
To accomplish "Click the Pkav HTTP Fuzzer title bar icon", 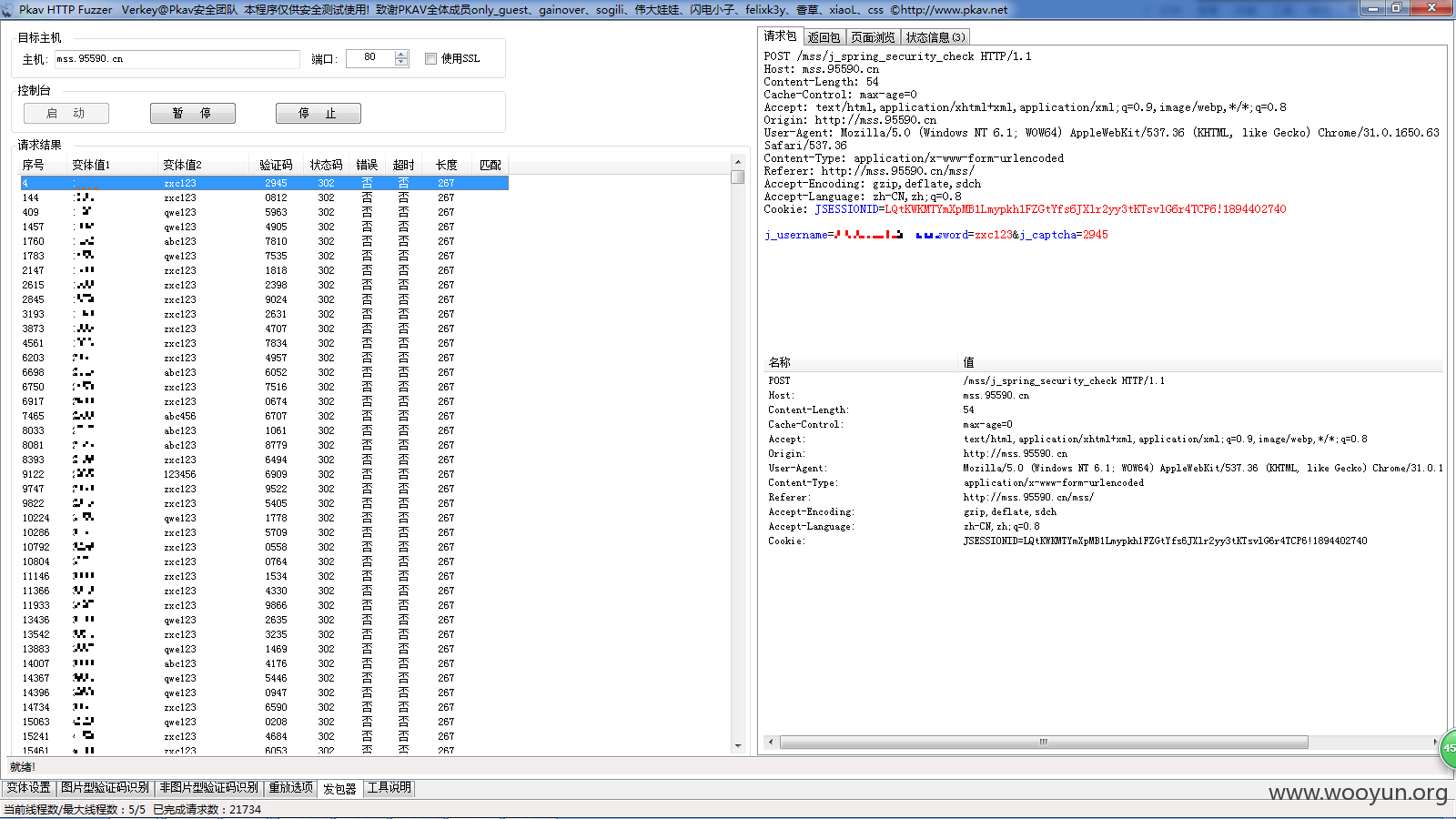I will click(x=8, y=9).
